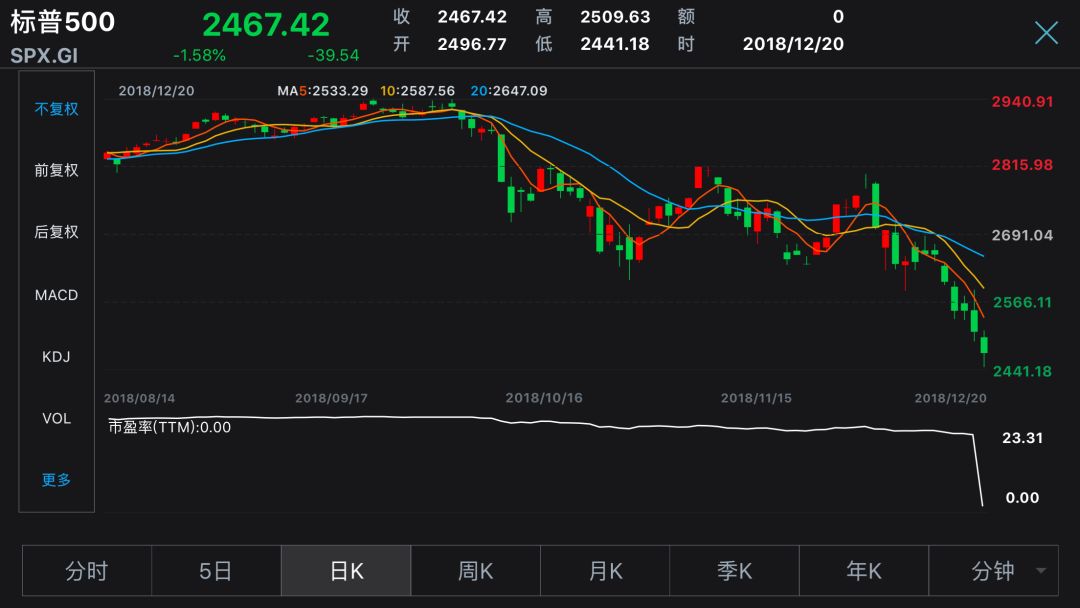Open the 季K quarterly chart tab

coord(734,570)
